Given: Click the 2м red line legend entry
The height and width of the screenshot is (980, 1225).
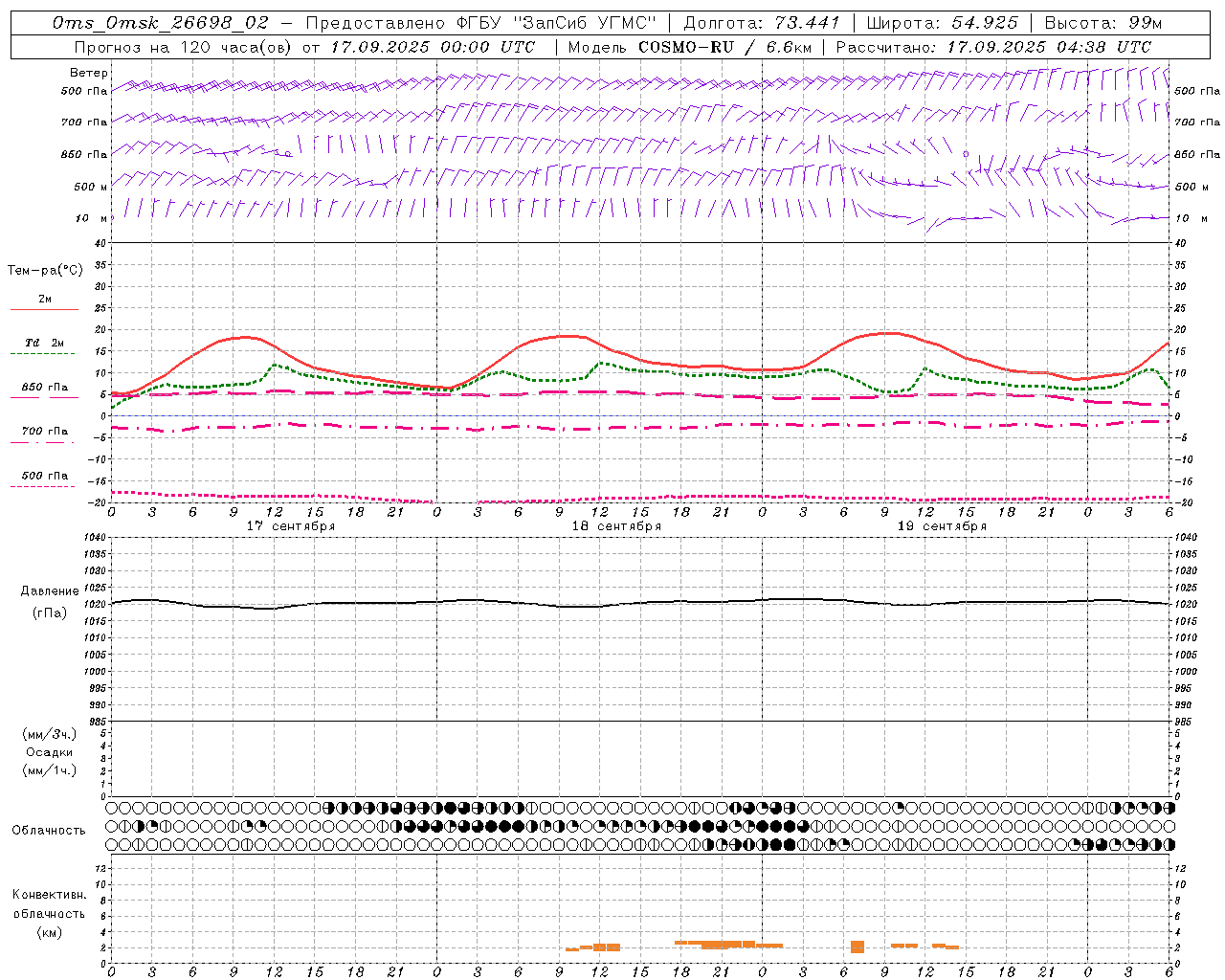Looking at the screenshot, I should (x=44, y=300).
